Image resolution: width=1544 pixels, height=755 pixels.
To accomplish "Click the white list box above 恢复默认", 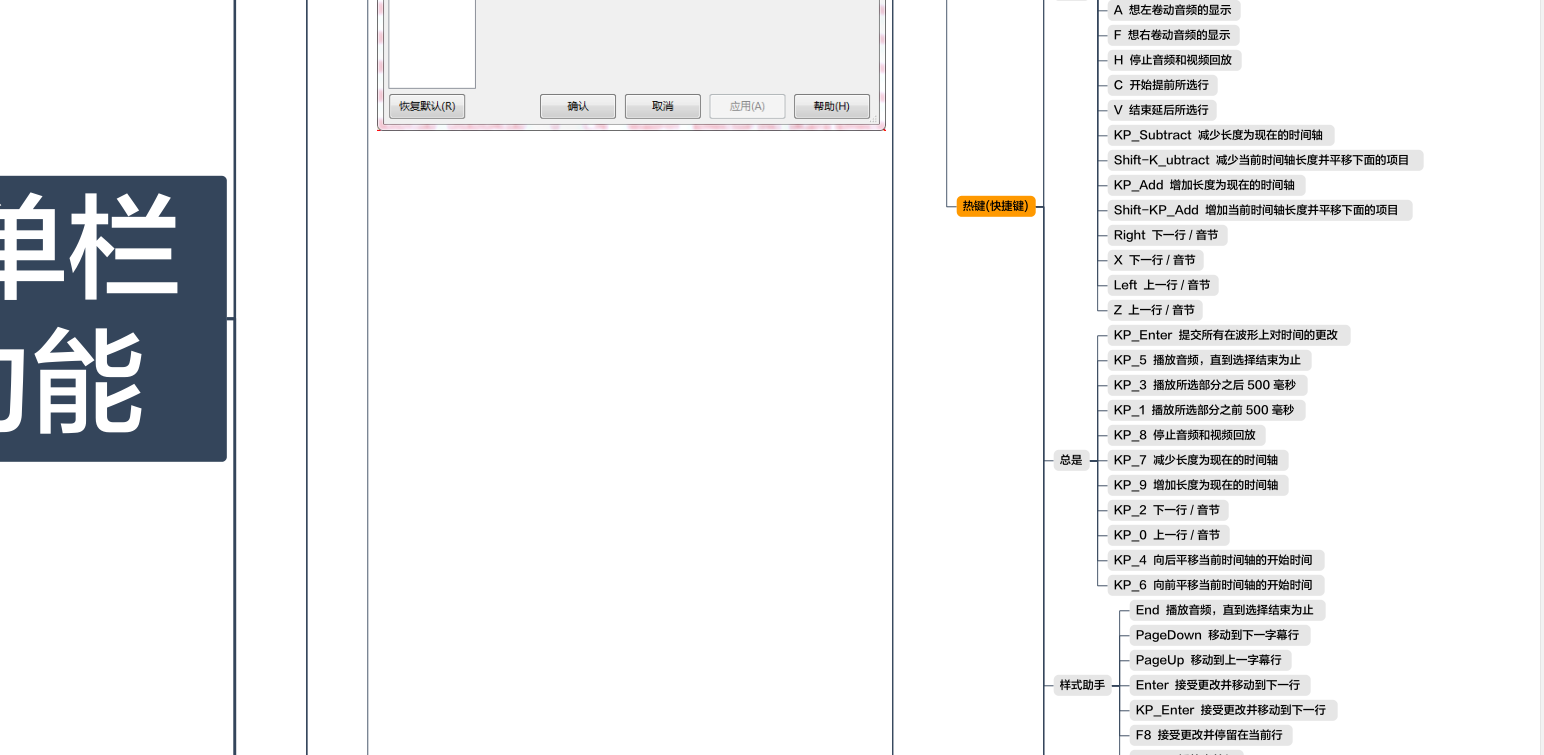I will [432, 44].
